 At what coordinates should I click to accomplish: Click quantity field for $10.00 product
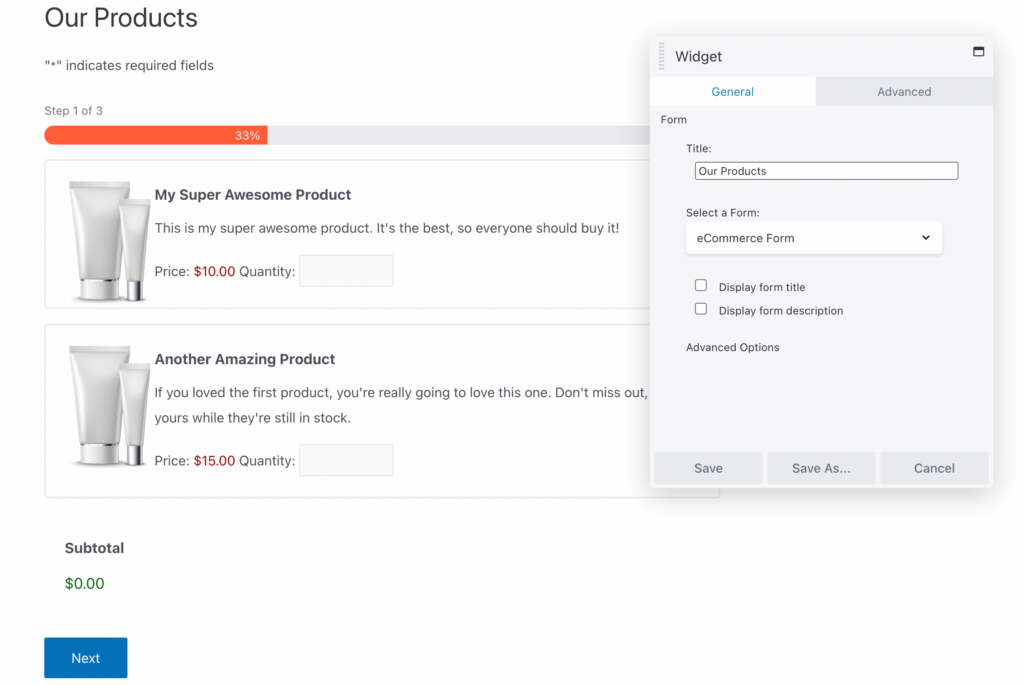pyautogui.click(x=346, y=271)
